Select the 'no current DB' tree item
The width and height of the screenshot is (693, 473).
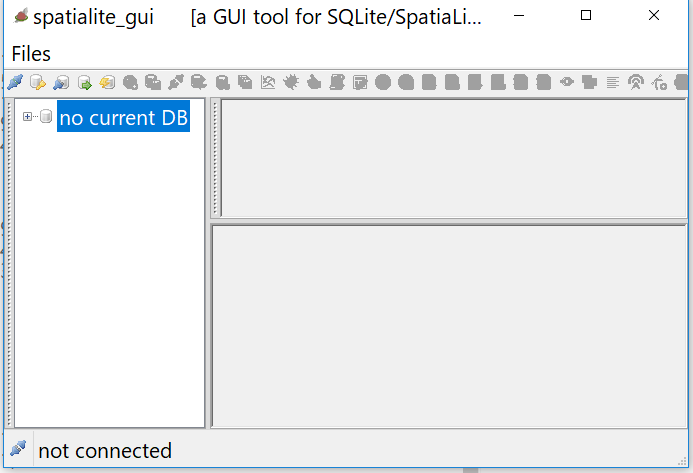123,117
